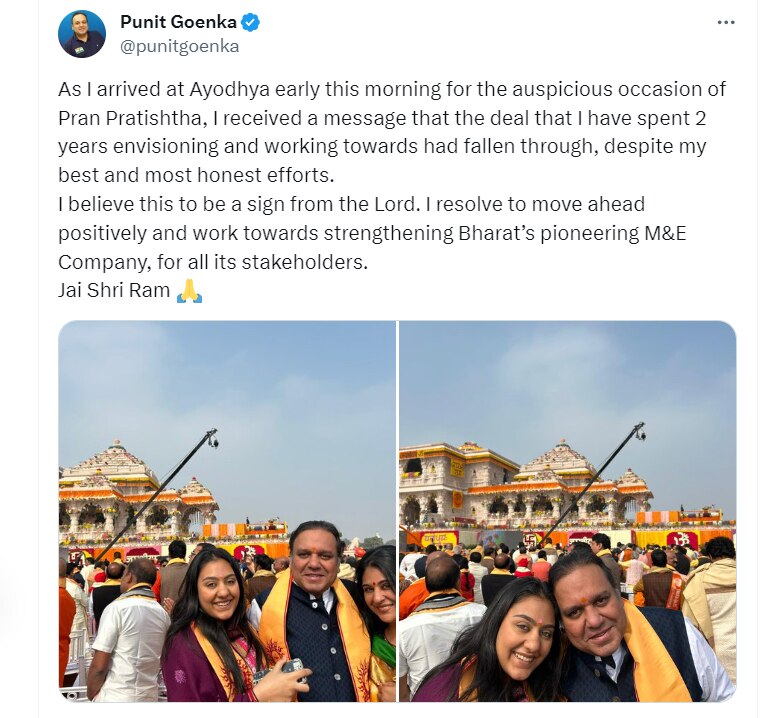The height and width of the screenshot is (718, 778).
Task: Click the temple dome in the left photo
Action: point(115,459)
